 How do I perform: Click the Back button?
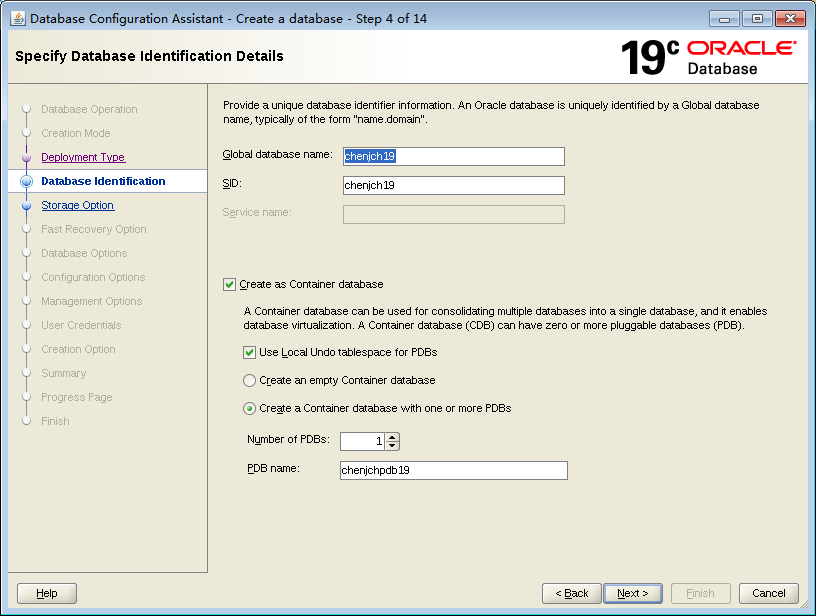tap(571, 593)
